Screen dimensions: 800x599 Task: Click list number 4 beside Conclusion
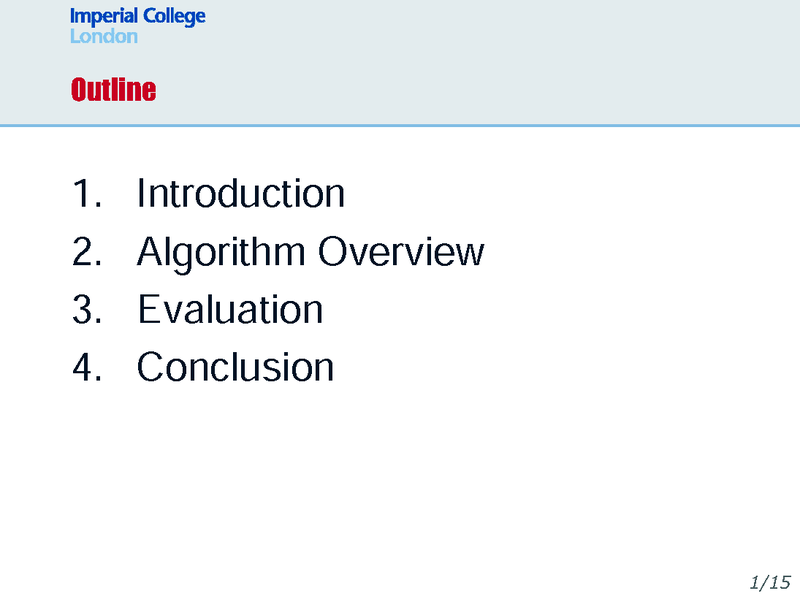coord(84,368)
